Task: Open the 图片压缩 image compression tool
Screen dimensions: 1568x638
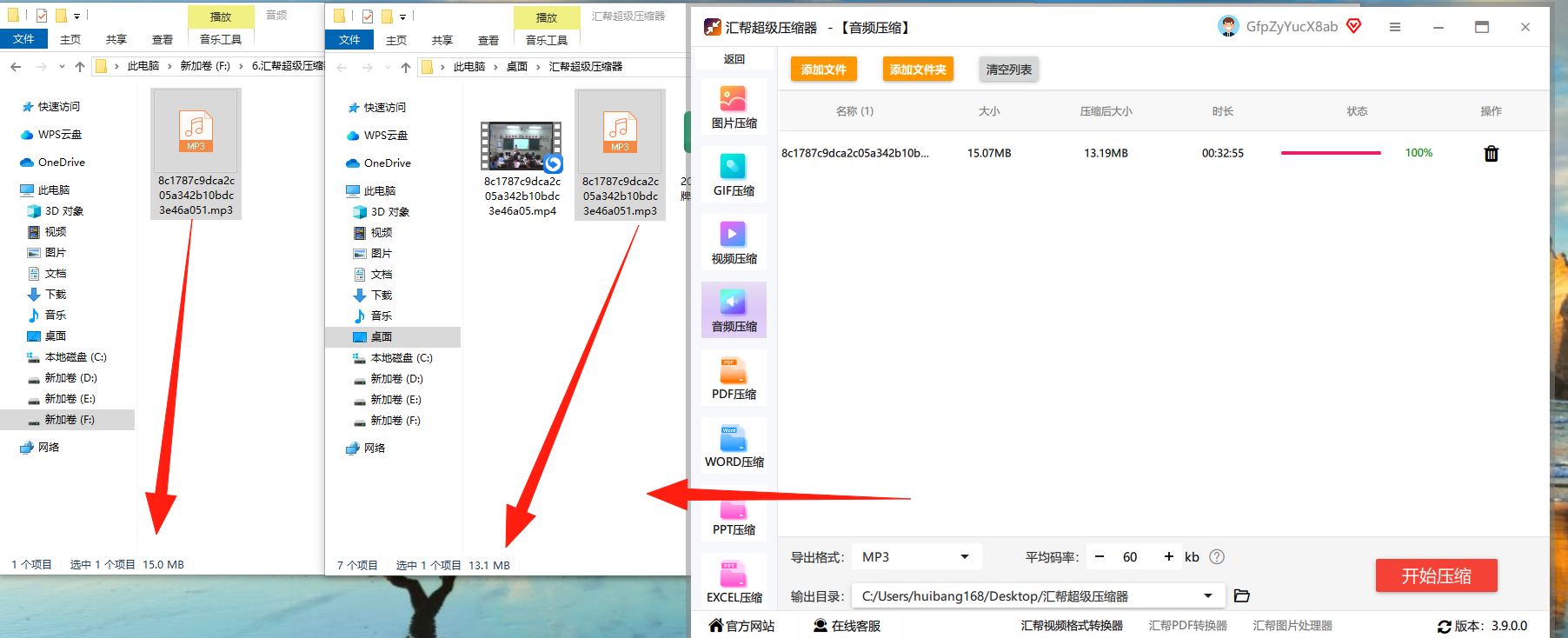Action: [734, 108]
